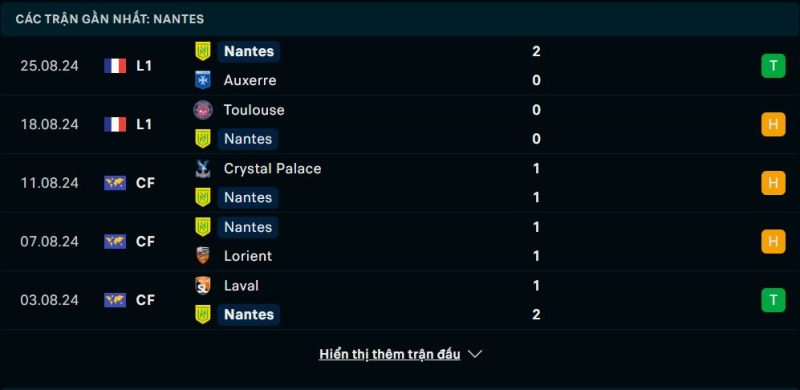The image size is (800, 390).
Task: Open the Lorient team name link
Action: 248,256
